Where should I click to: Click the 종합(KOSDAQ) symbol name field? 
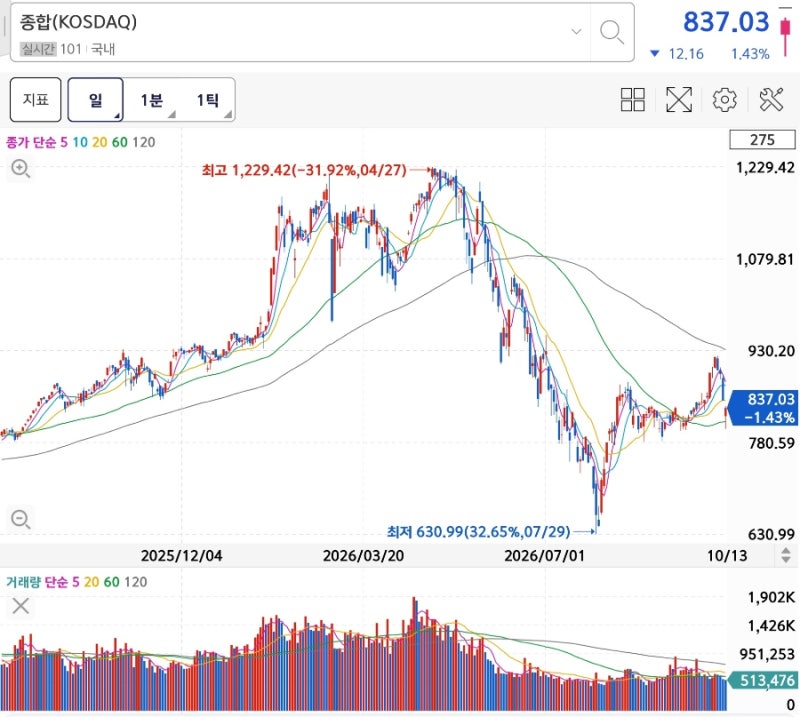click(x=78, y=21)
